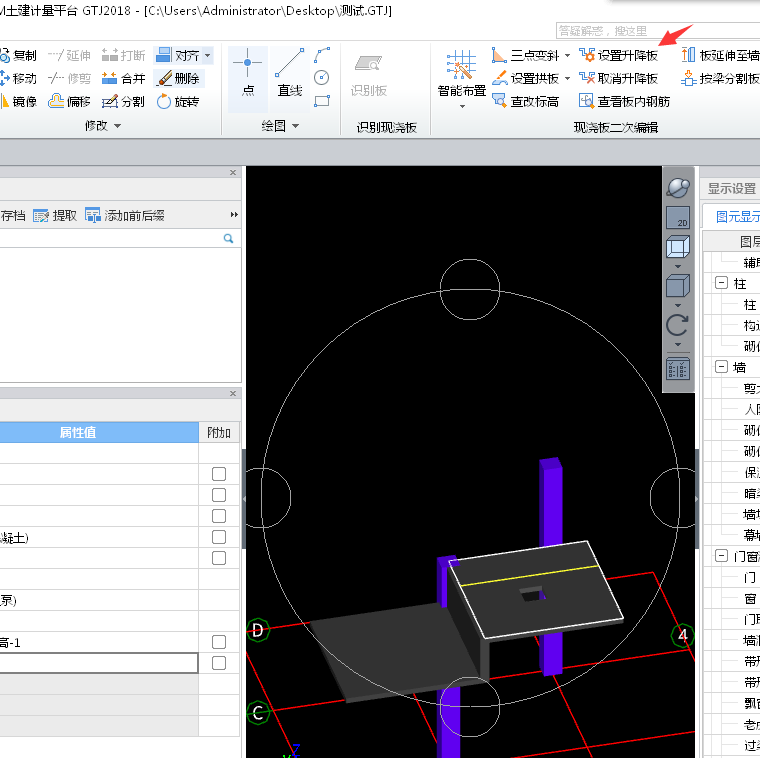
Task: Click 查改标高 elevation edit tool
Action: pyautogui.click(x=525, y=102)
